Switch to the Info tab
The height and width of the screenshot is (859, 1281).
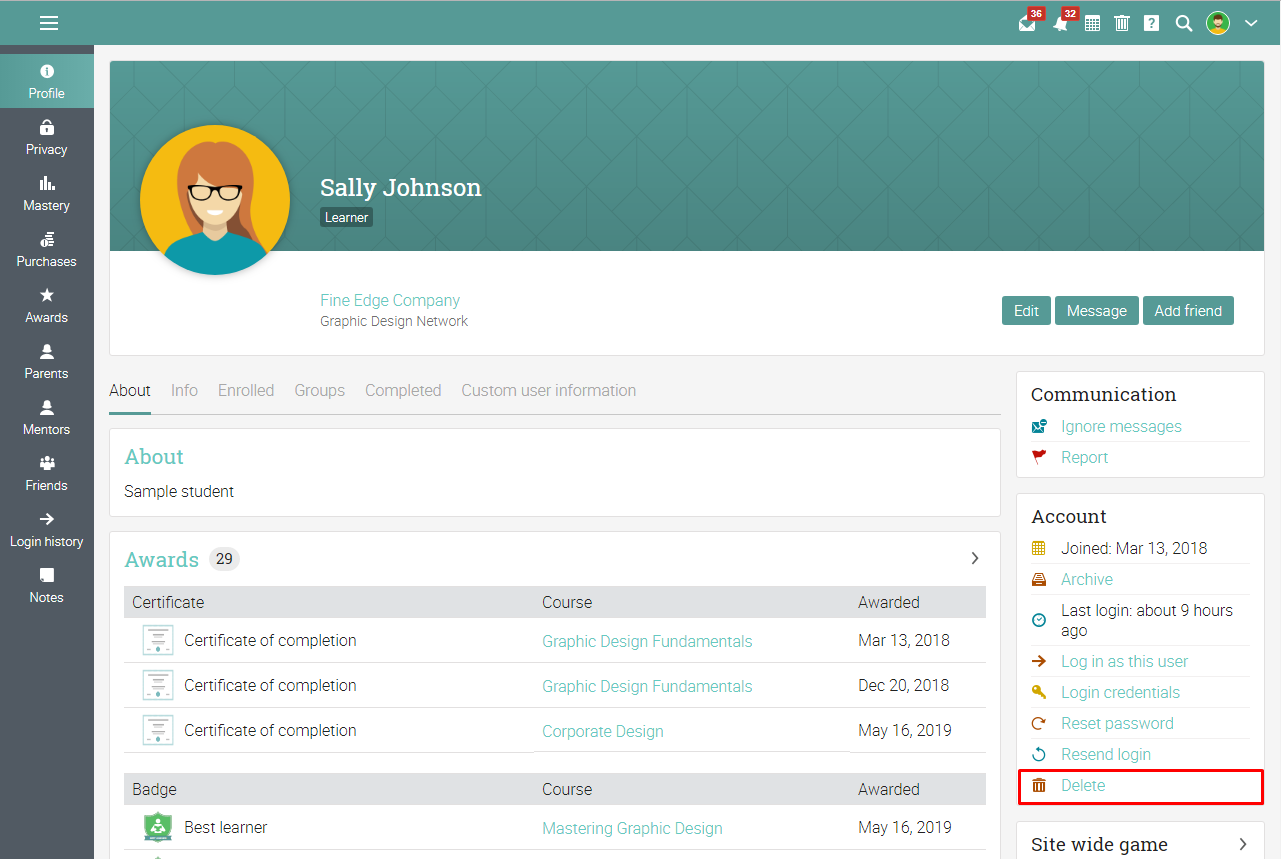[184, 391]
